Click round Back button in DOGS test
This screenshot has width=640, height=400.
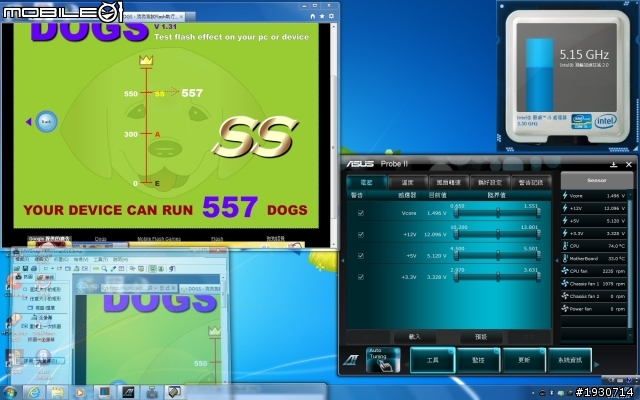[x=46, y=121]
